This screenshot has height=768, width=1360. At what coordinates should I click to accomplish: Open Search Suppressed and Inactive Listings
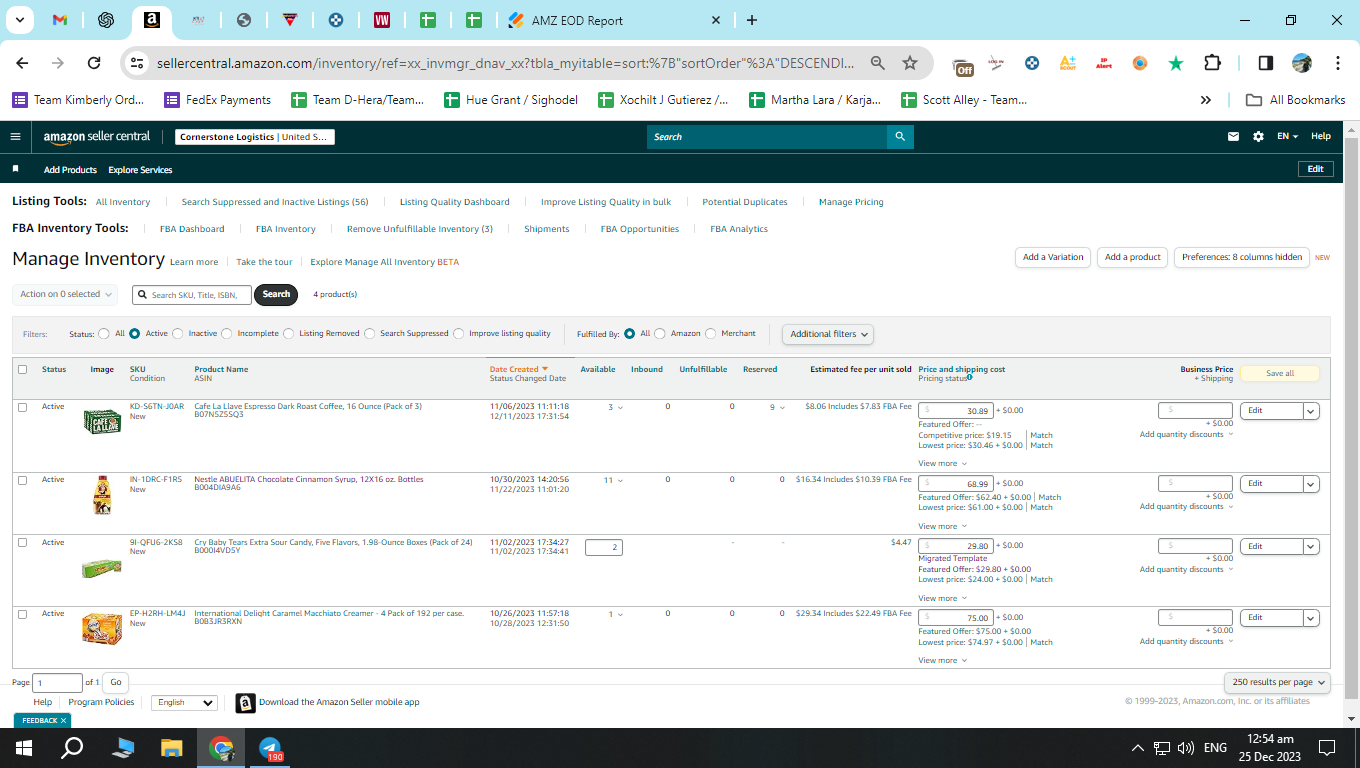275,202
